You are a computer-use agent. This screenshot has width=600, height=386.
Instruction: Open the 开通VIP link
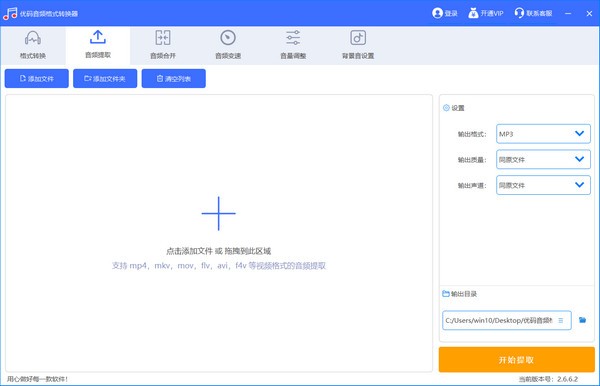[486, 13]
